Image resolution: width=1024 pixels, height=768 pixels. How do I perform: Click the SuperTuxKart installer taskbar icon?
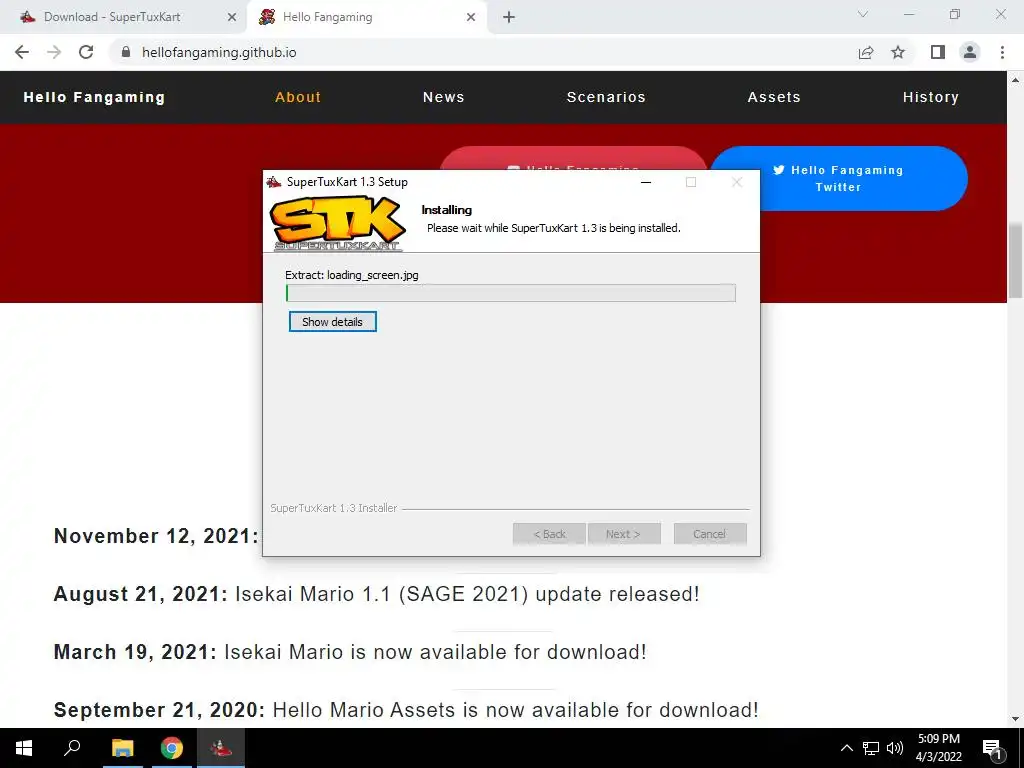point(221,748)
